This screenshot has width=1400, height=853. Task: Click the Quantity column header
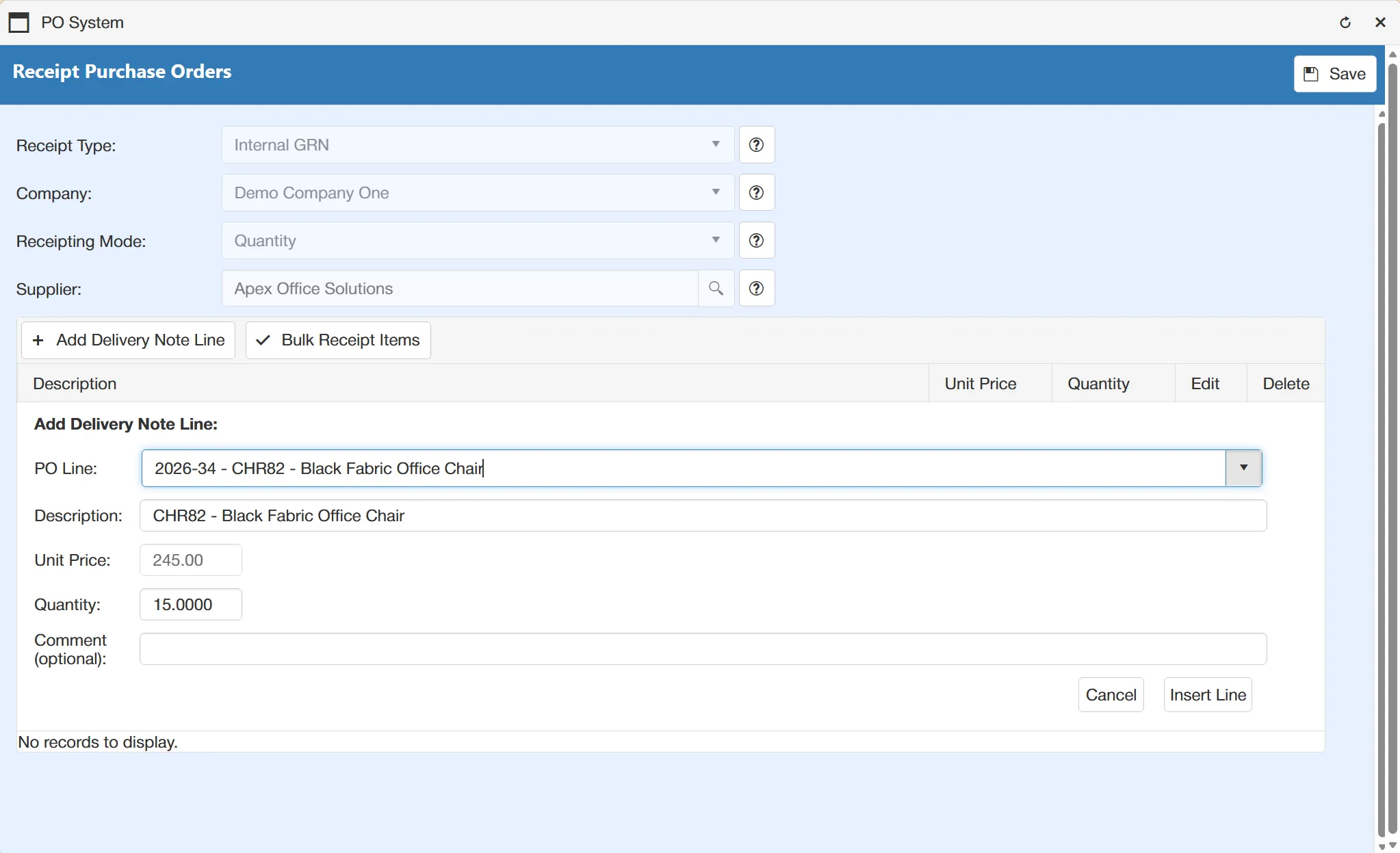(x=1113, y=384)
